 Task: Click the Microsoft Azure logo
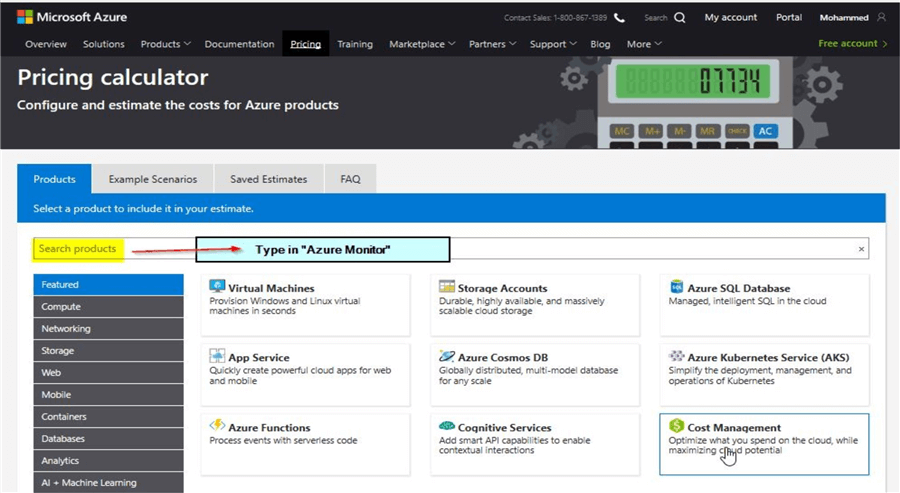pyautogui.click(x=72, y=17)
